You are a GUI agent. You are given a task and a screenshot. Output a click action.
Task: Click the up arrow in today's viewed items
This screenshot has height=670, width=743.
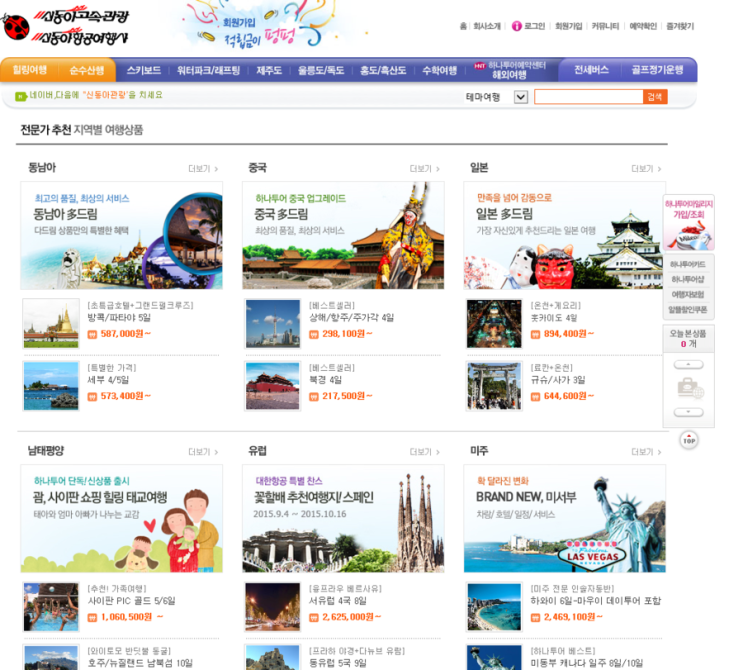[689, 364]
